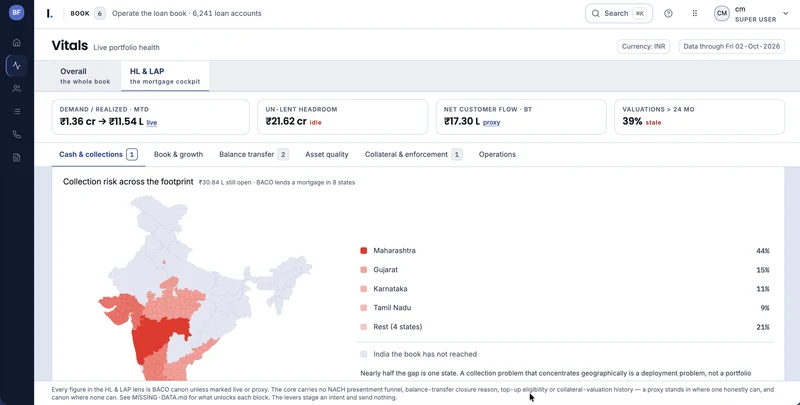Open the phone icon in sidebar
Viewport: 800px width, 405px height.
16,135
